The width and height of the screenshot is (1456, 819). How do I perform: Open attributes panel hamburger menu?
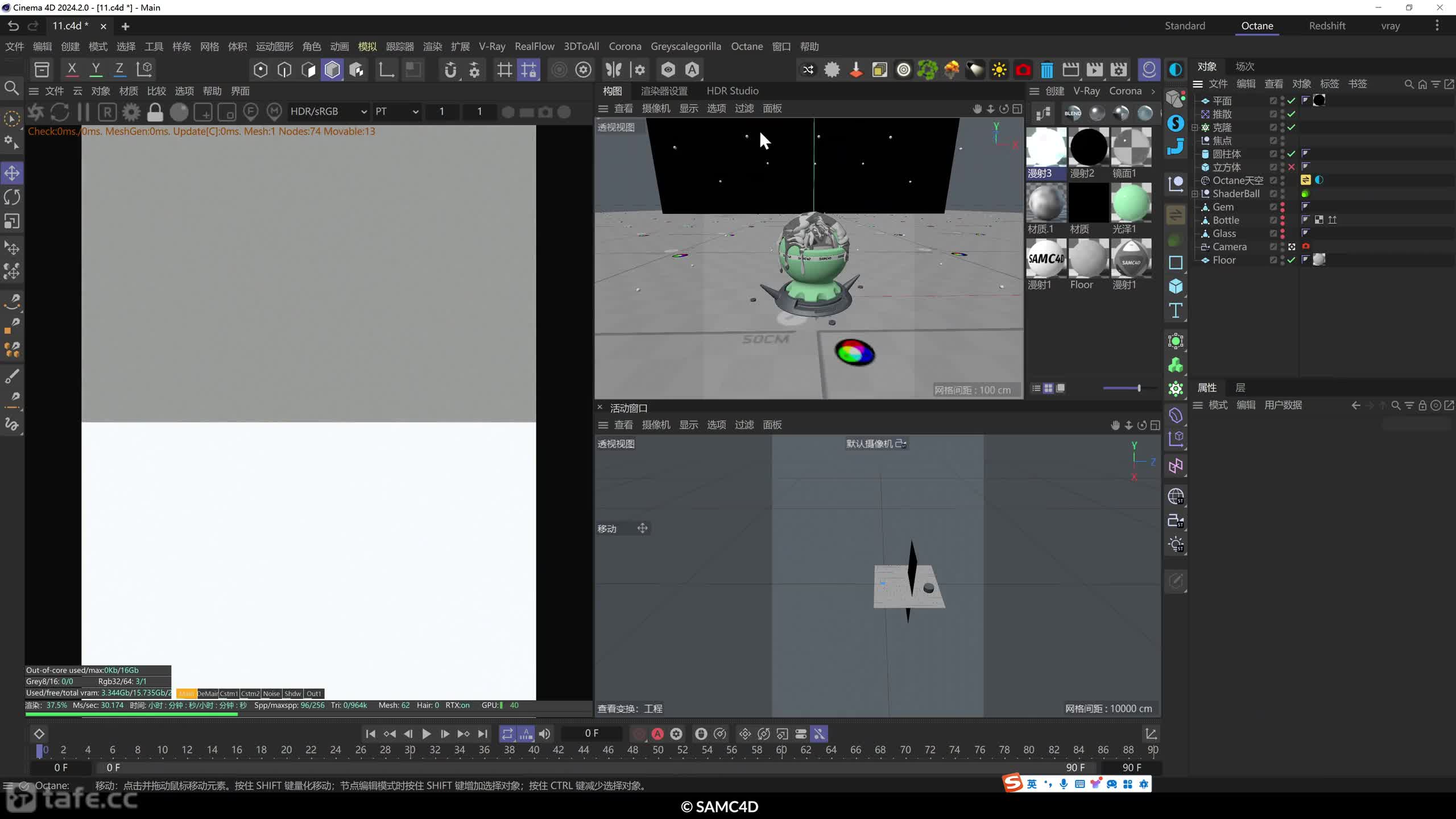click(x=1198, y=405)
